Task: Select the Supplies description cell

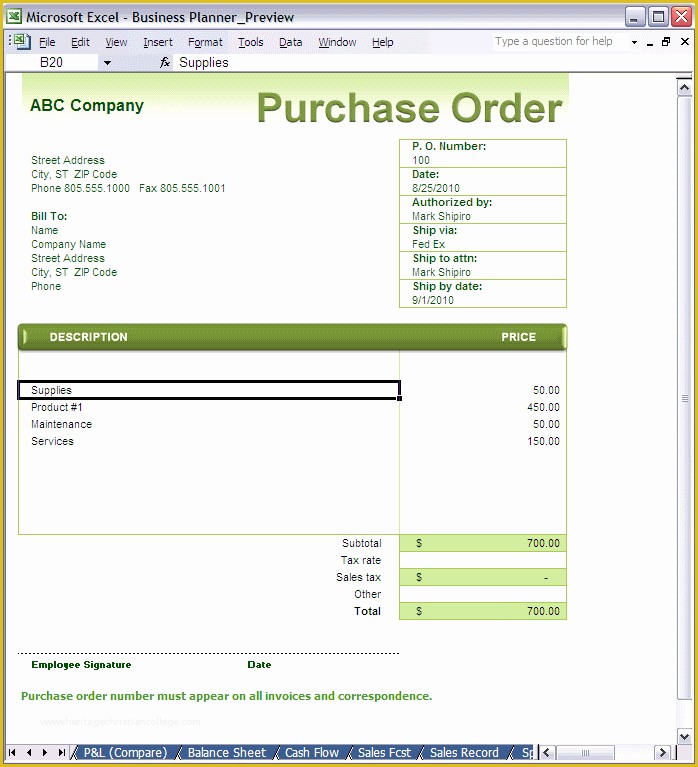Action: pyautogui.click(x=209, y=390)
